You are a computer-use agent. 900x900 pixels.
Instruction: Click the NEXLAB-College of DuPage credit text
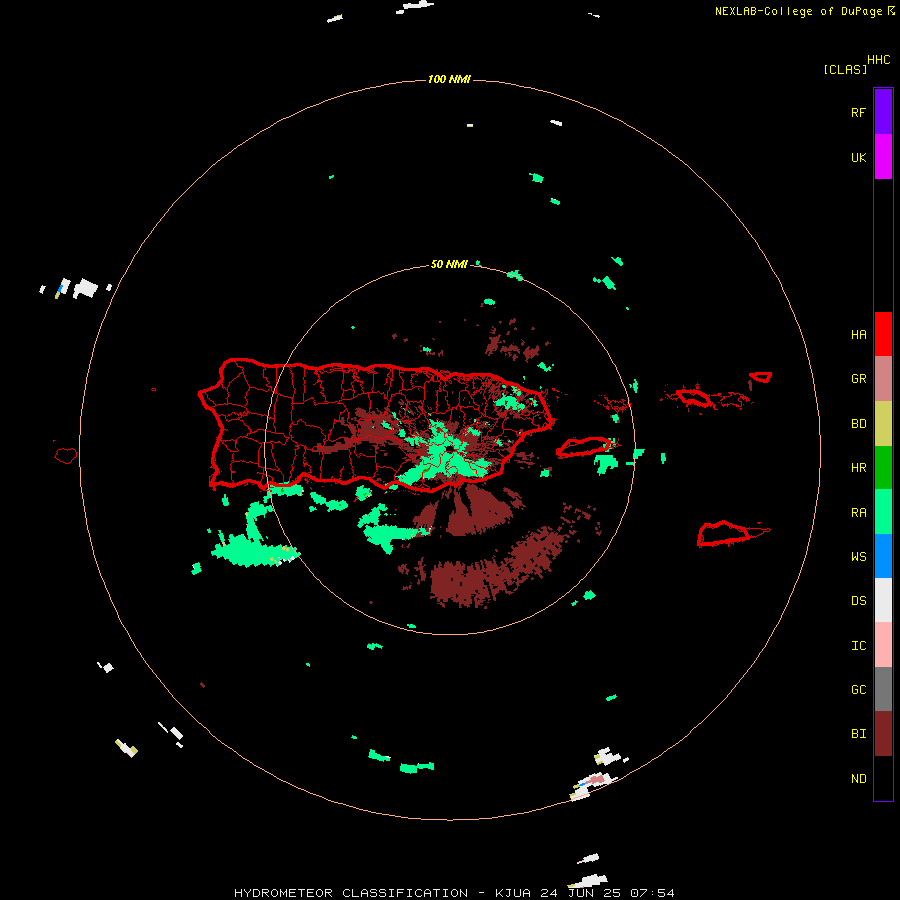798,11
